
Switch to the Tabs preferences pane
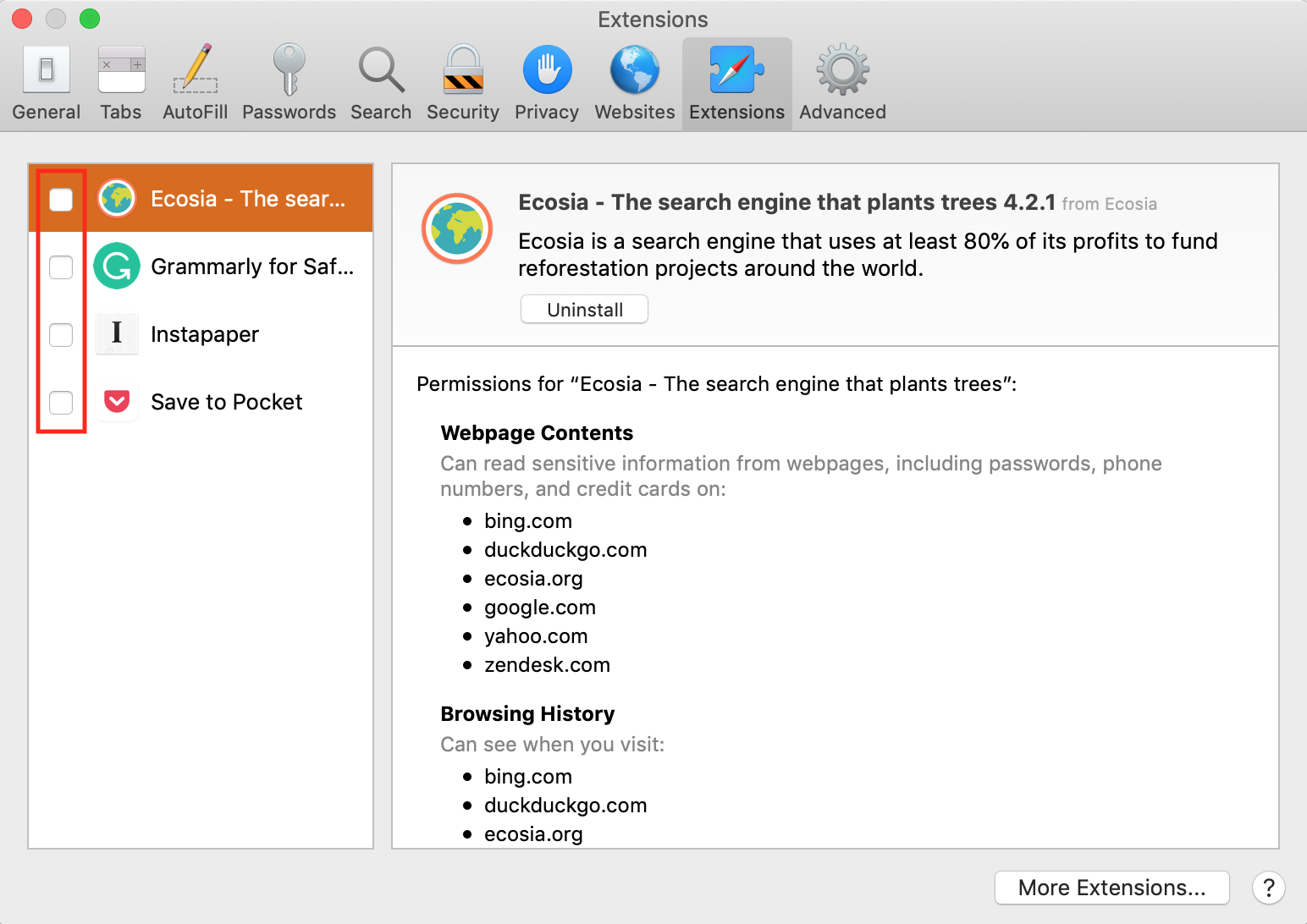click(x=121, y=84)
